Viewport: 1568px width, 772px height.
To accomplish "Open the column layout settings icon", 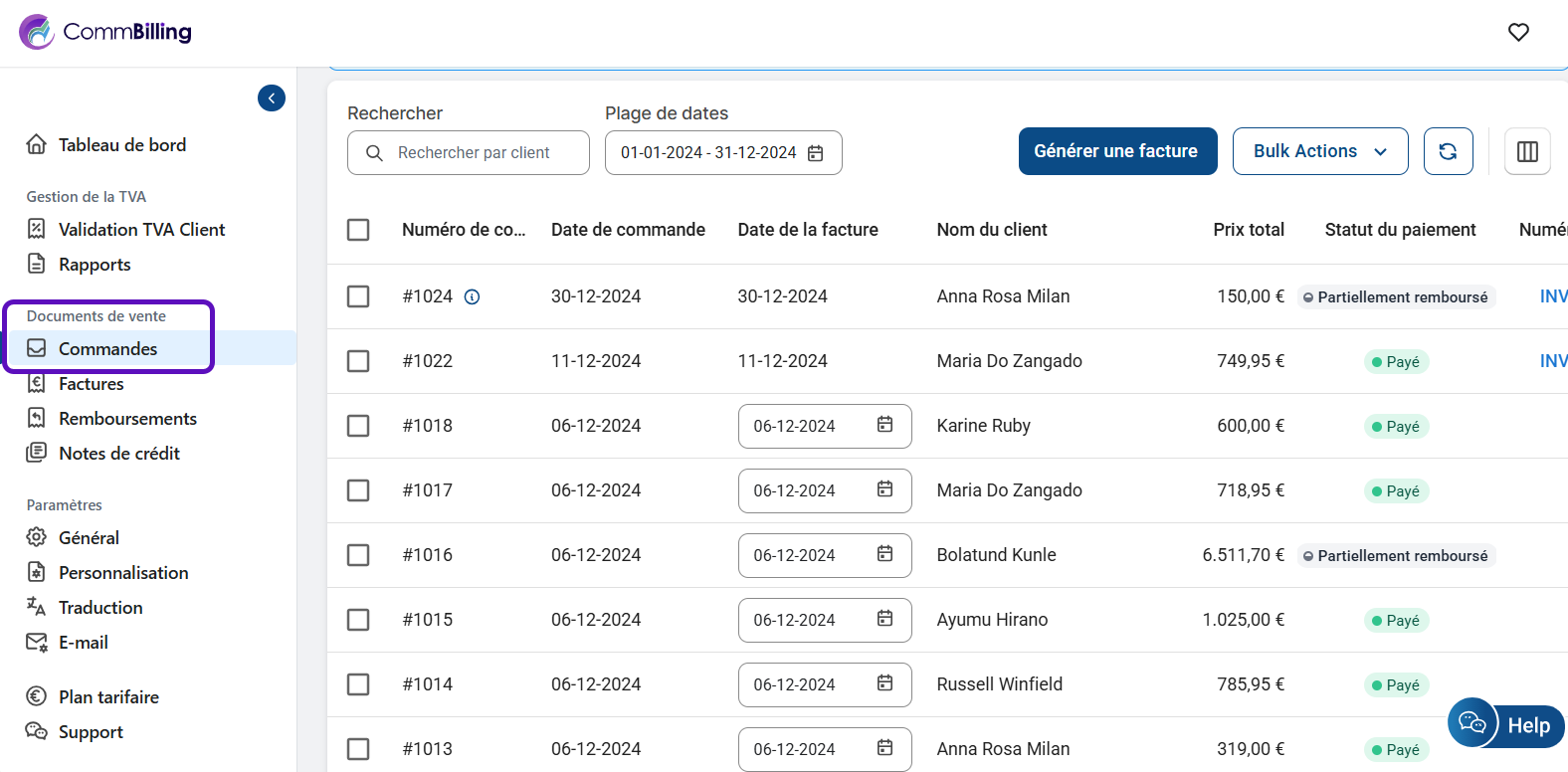I will pos(1527,151).
